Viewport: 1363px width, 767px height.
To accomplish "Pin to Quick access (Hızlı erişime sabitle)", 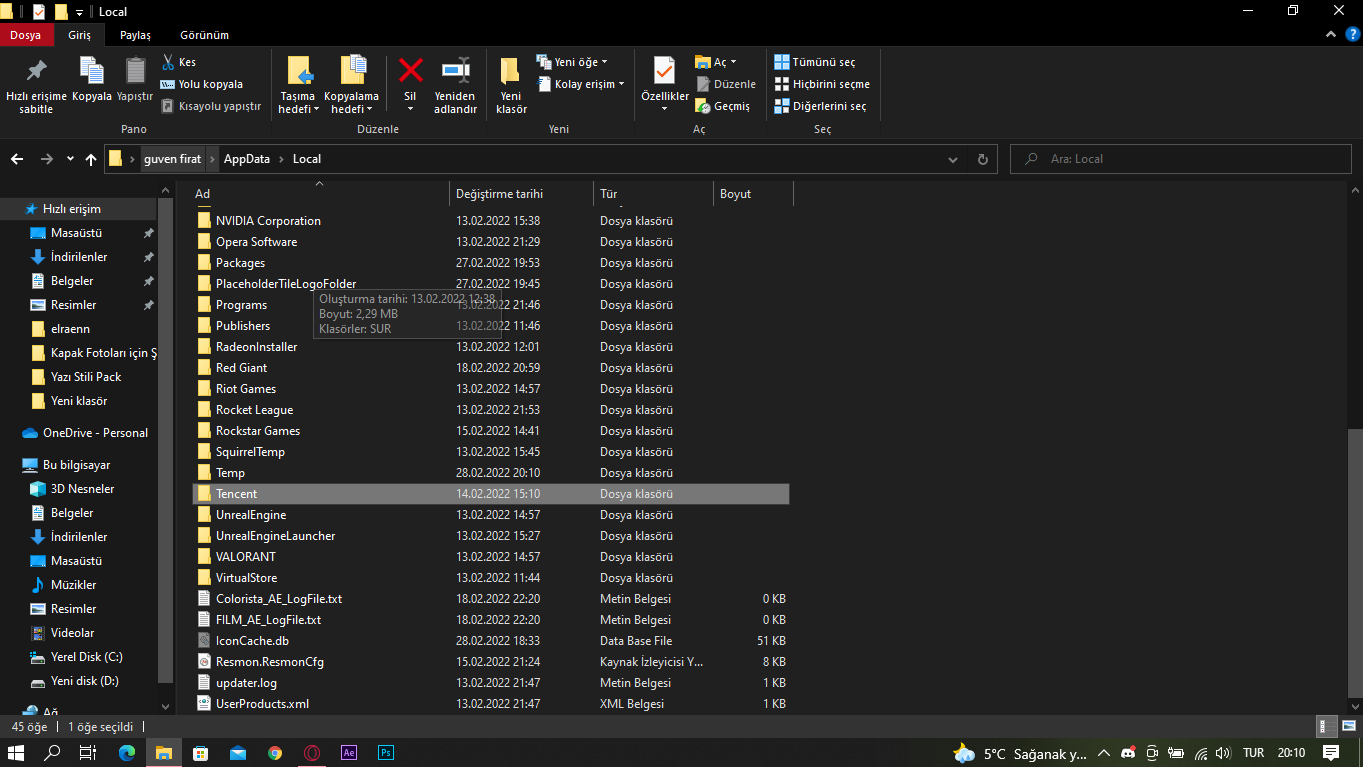I will click(x=36, y=85).
